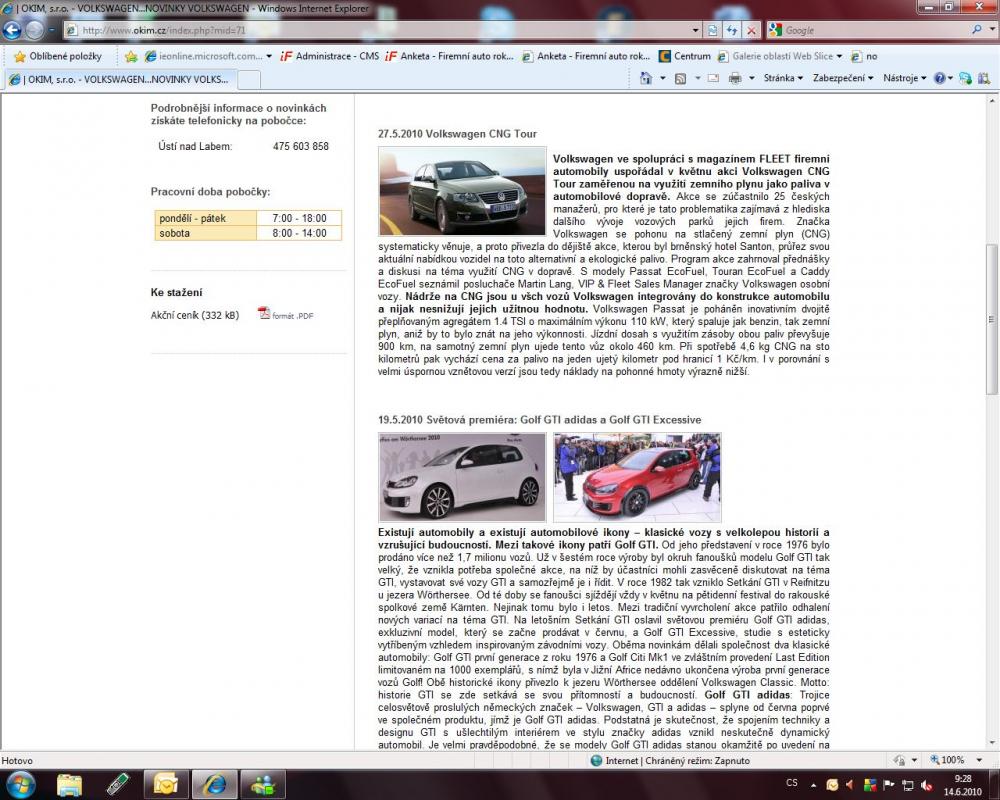Expand the address bar history dropdown
Screen dimensions: 1000x800
695,30
